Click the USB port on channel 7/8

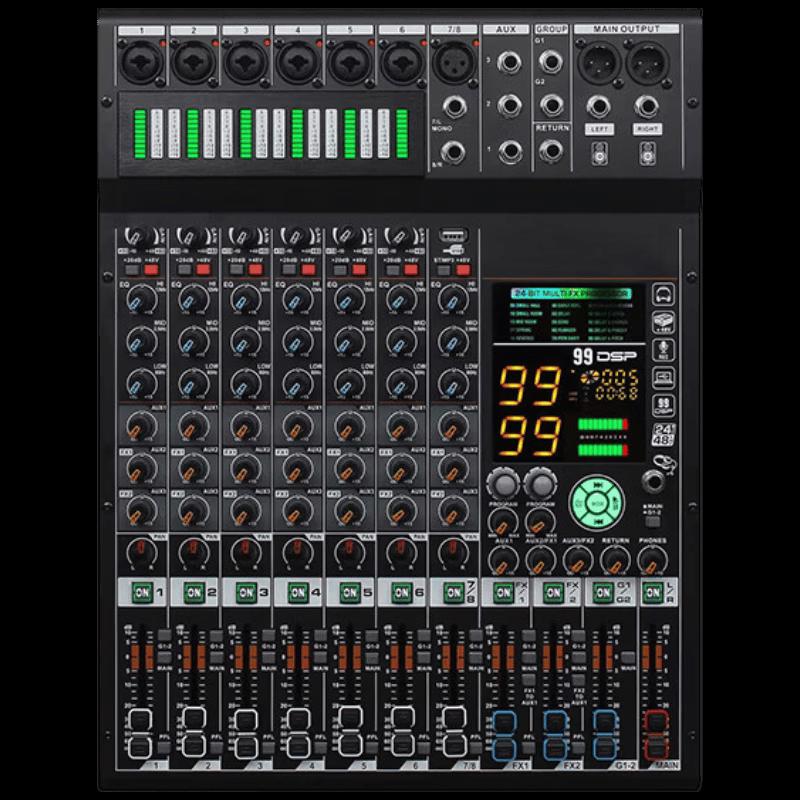pyautogui.click(x=453, y=236)
